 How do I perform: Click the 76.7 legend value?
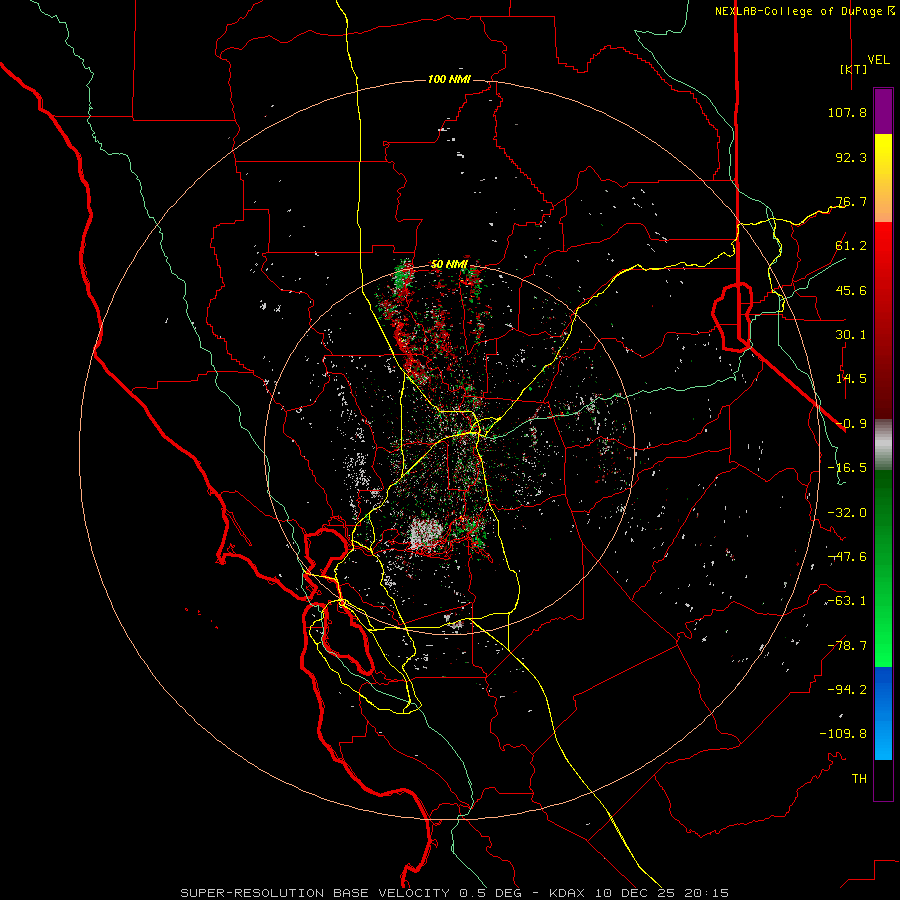(851, 201)
